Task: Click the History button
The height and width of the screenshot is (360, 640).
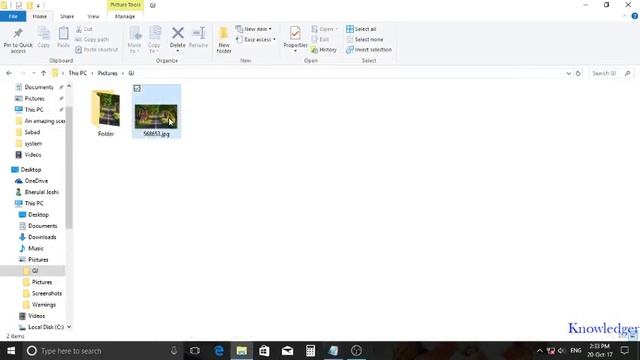Action: click(324, 50)
